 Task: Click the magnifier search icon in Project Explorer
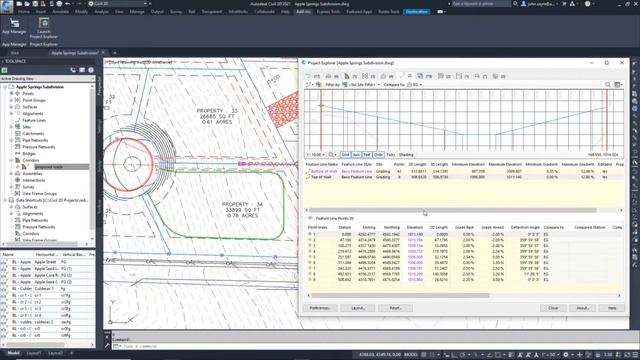coord(608,84)
